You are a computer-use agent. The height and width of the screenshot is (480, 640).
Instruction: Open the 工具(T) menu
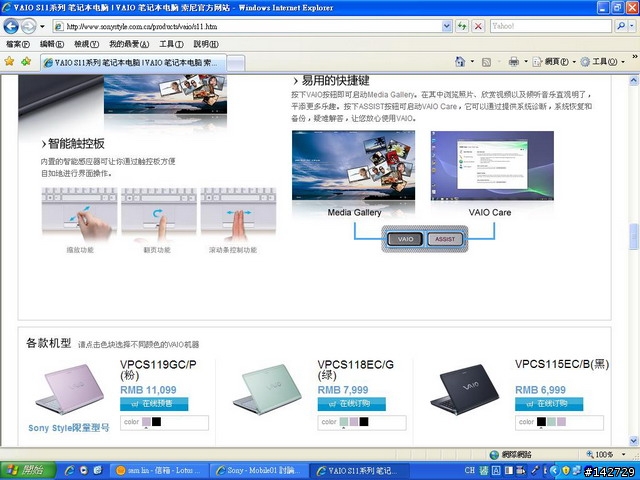[x=171, y=44]
